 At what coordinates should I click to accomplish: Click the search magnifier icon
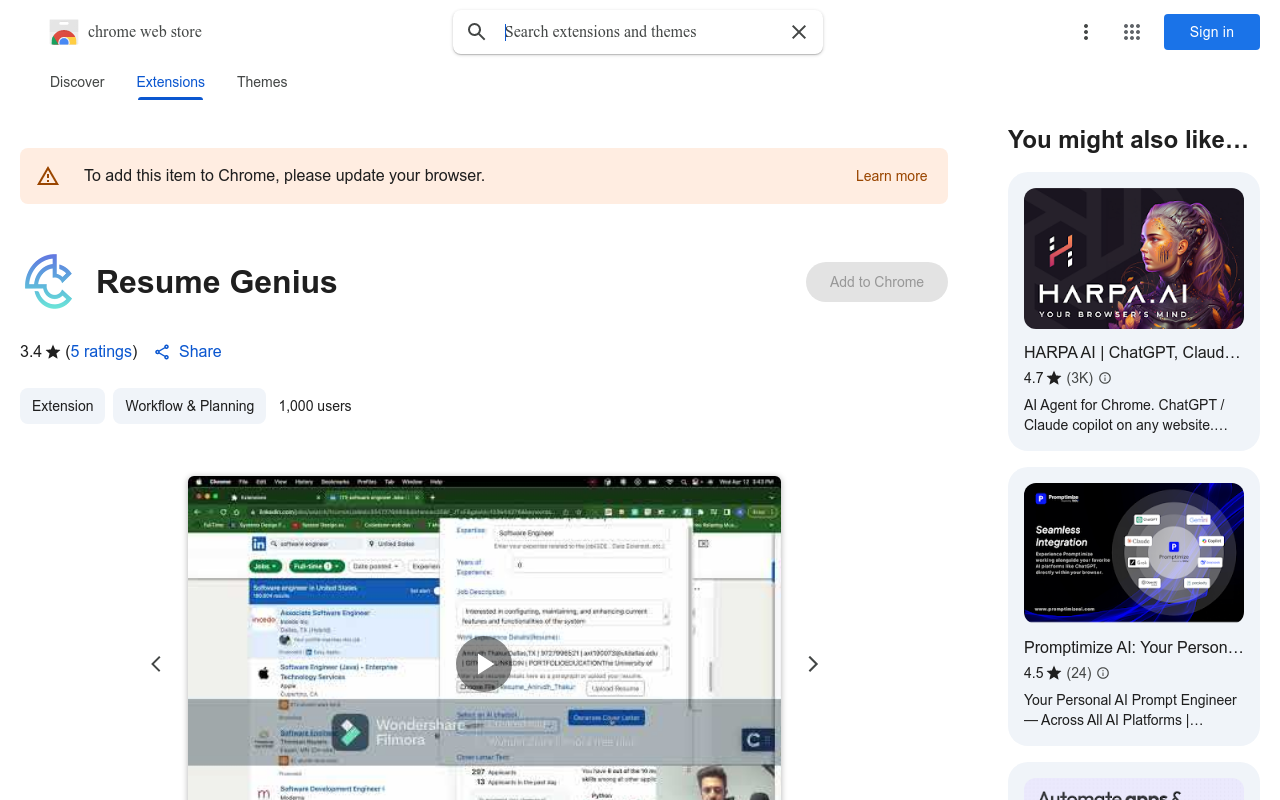click(x=477, y=32)
